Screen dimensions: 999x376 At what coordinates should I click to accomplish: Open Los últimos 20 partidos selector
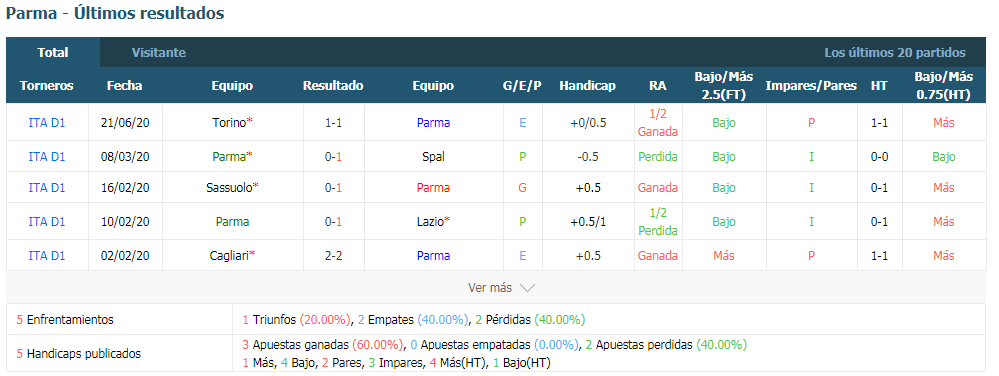pos(895,53)
